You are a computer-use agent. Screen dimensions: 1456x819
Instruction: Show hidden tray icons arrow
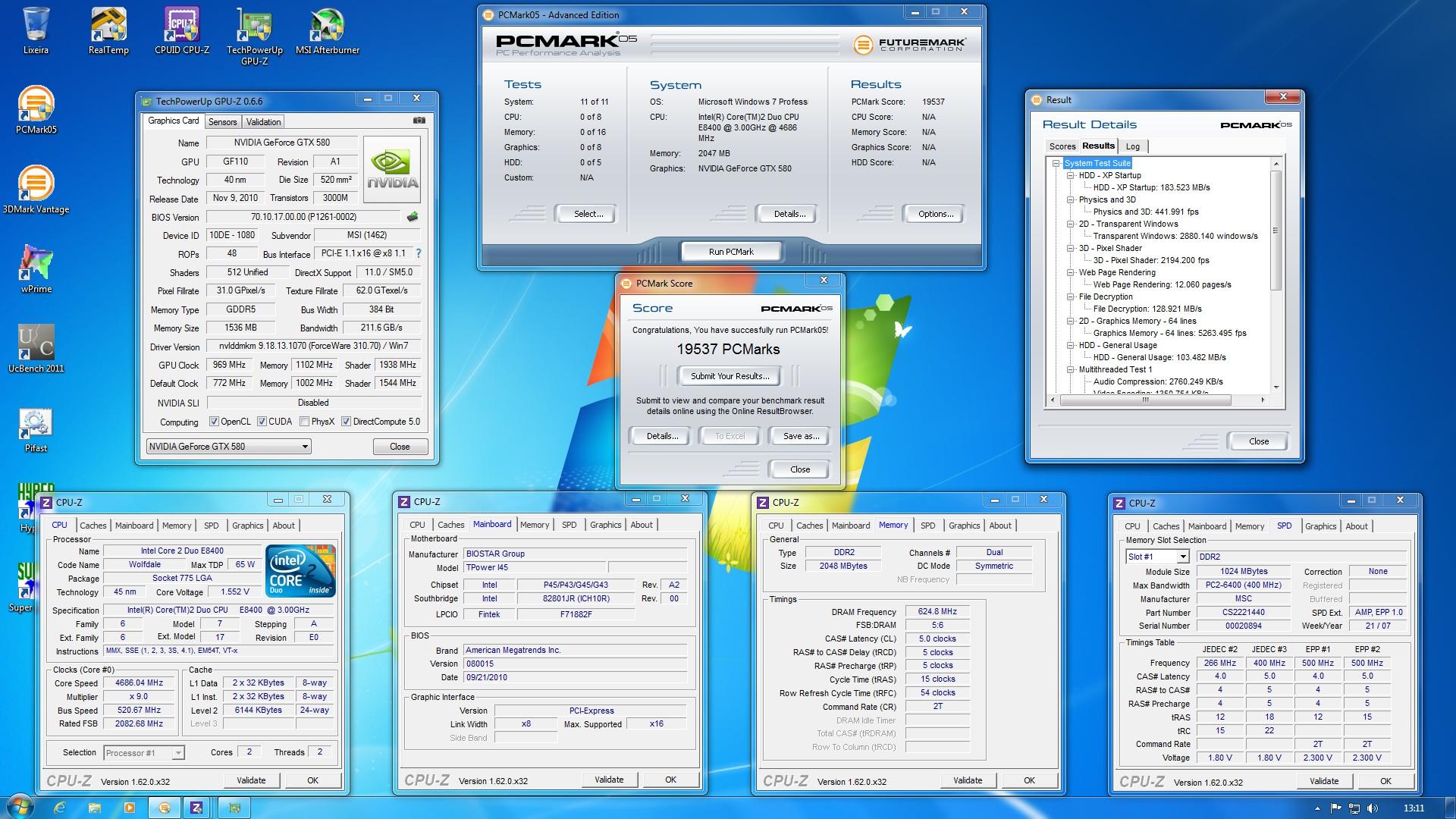1317,809
